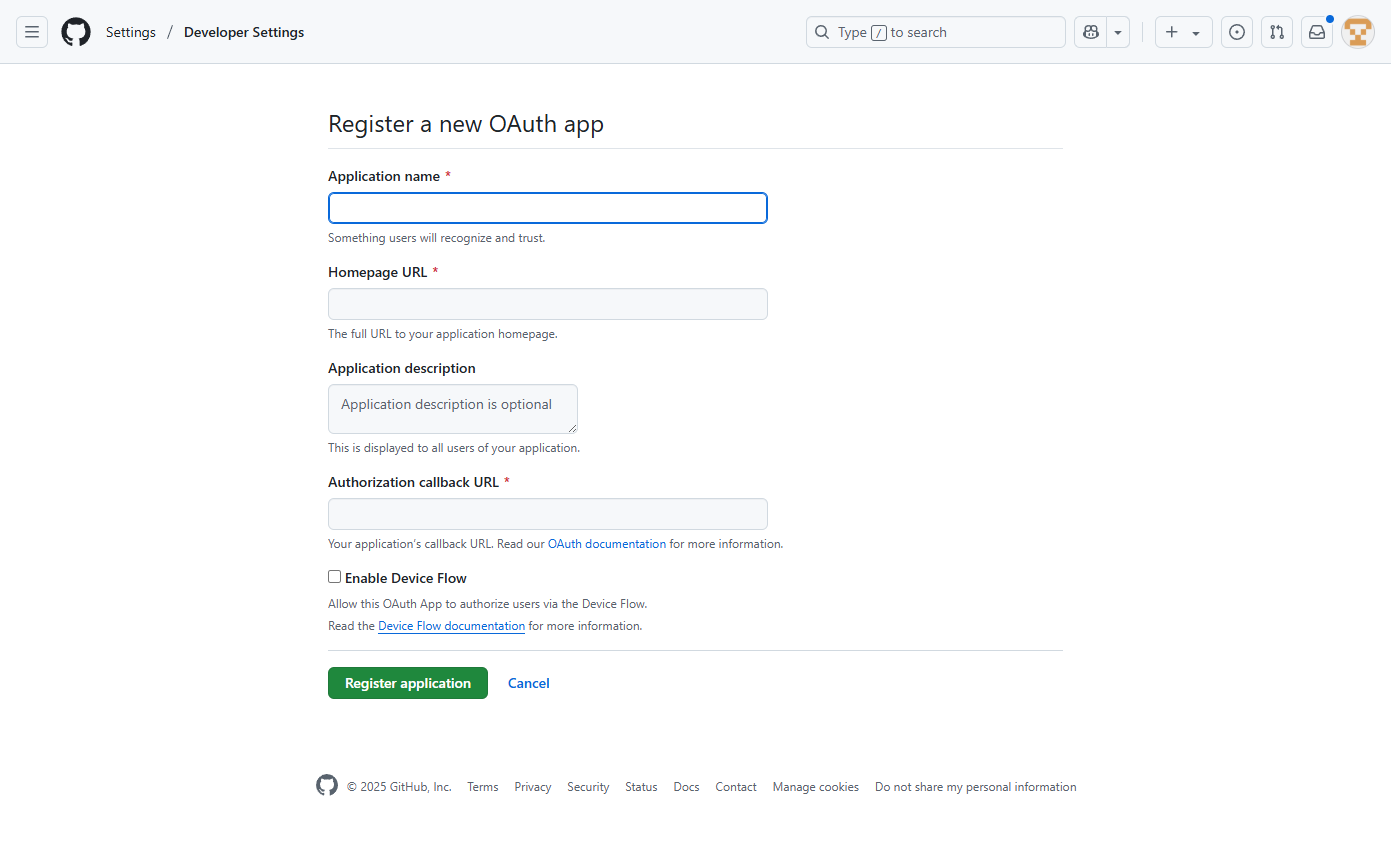This screenshot has height=848, width=1391.
Task: Enable the Device Flow checkbox
Action: pyautogui.click(x=335, y=577)
